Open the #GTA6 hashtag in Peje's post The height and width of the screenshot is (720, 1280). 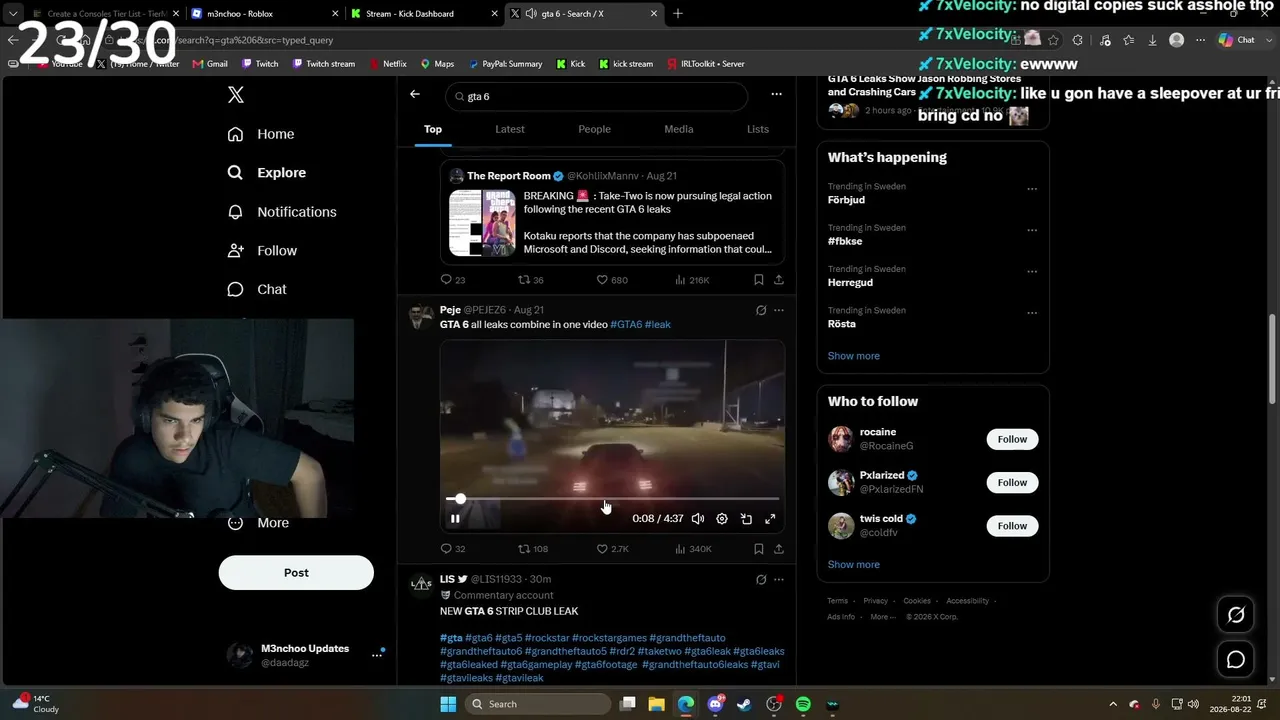(x=626, y=325)
